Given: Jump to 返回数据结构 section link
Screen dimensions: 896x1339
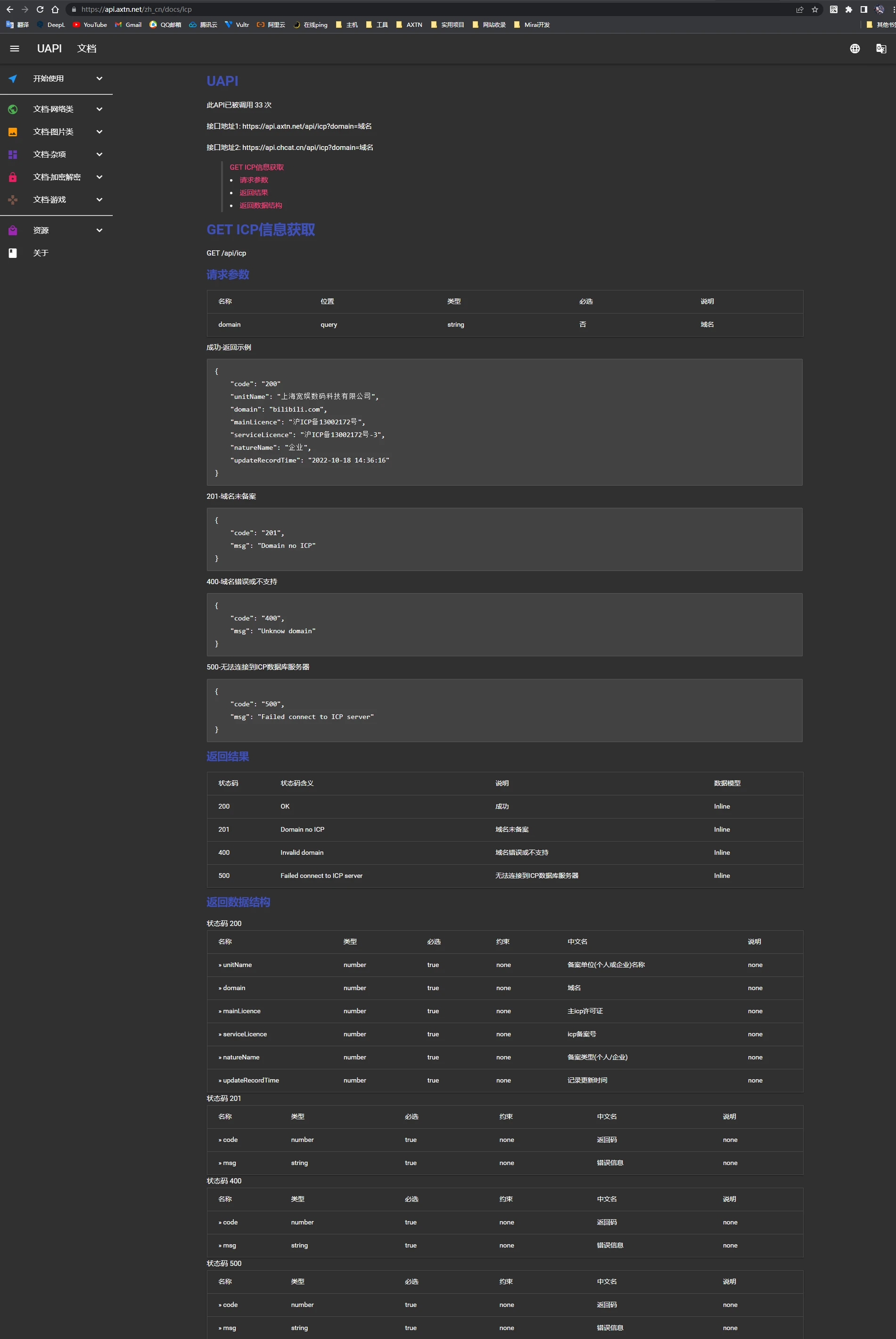Looking at the screenshot, I should tap(261, 206).
